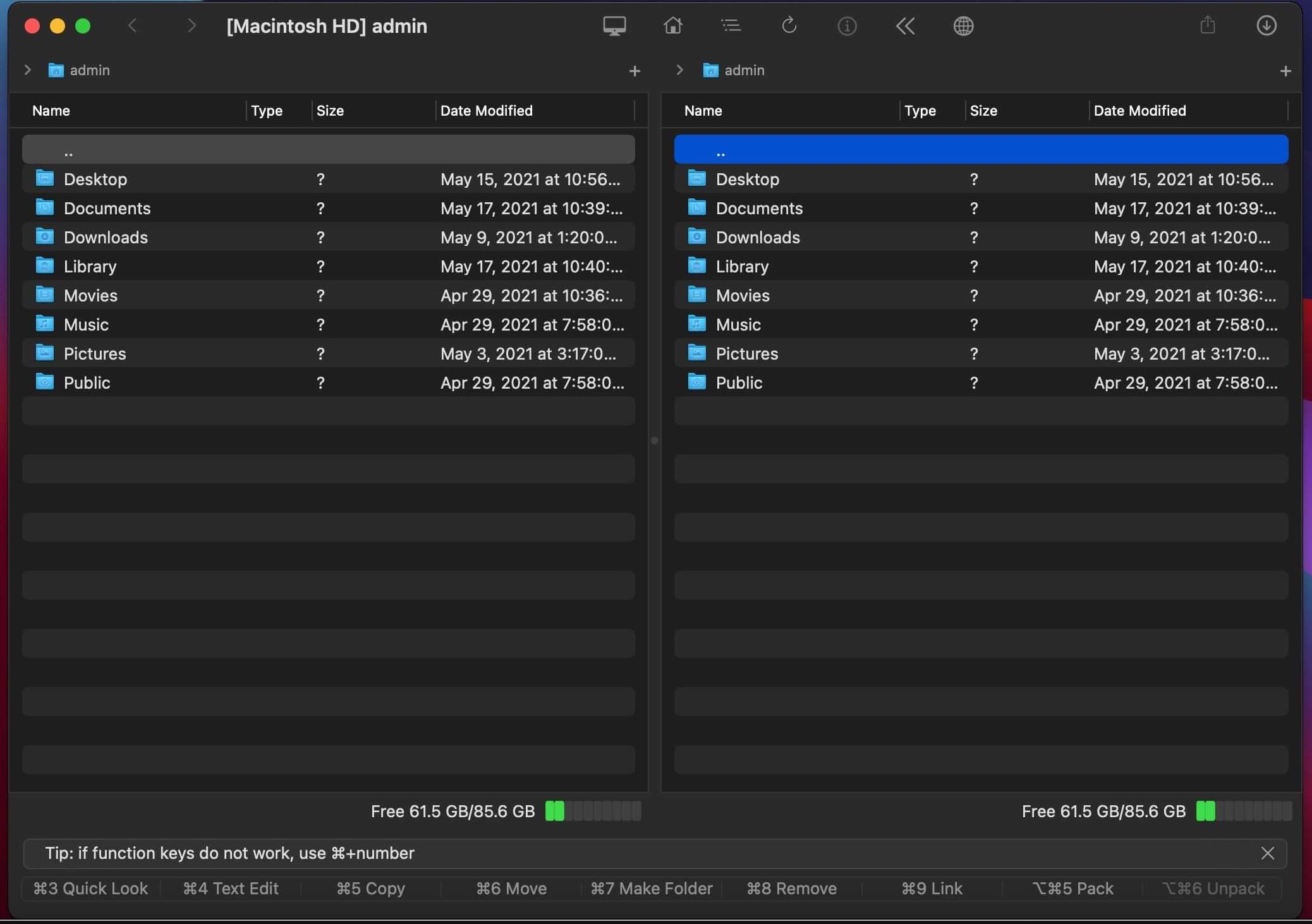The width and height of the screenshot is (1312, 924).
Task: Select Documents folder in right panel
Action: (981, 208)
